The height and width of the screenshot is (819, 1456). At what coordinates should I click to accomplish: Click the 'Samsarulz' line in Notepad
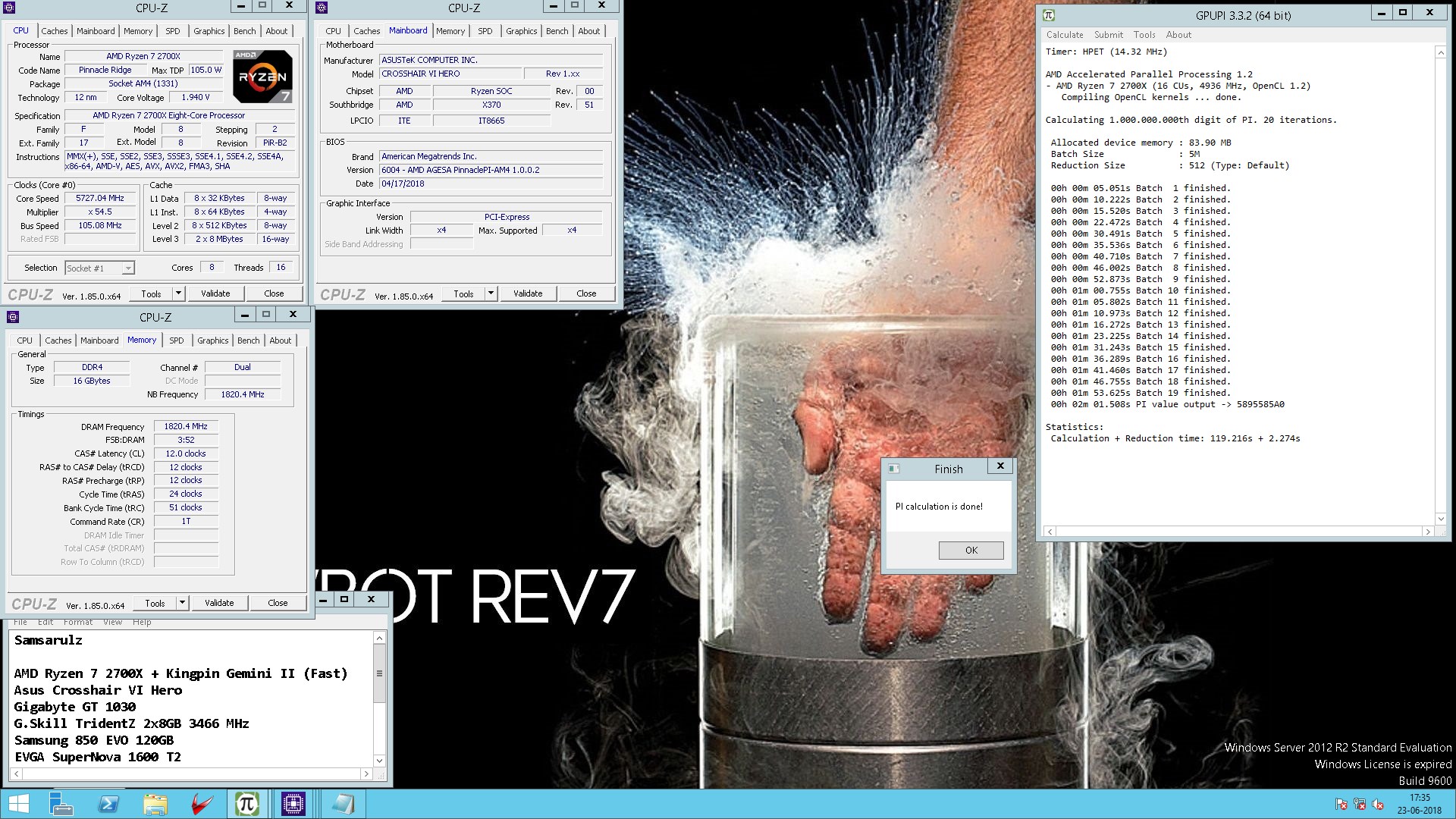coord(49,640)
